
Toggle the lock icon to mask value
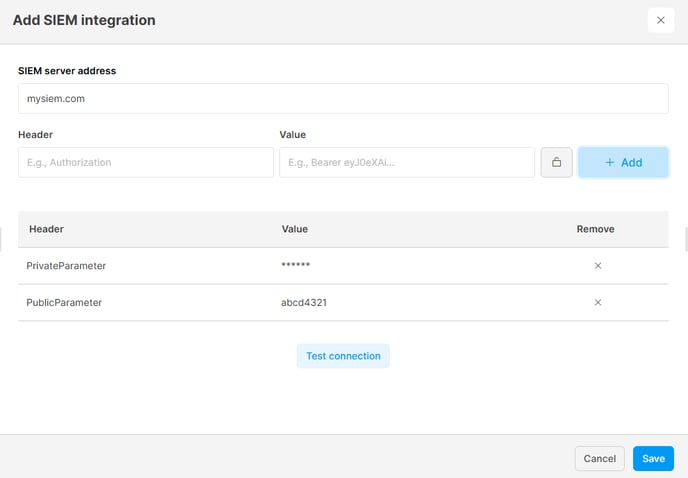pyautogui.click(x=556, y=162)
